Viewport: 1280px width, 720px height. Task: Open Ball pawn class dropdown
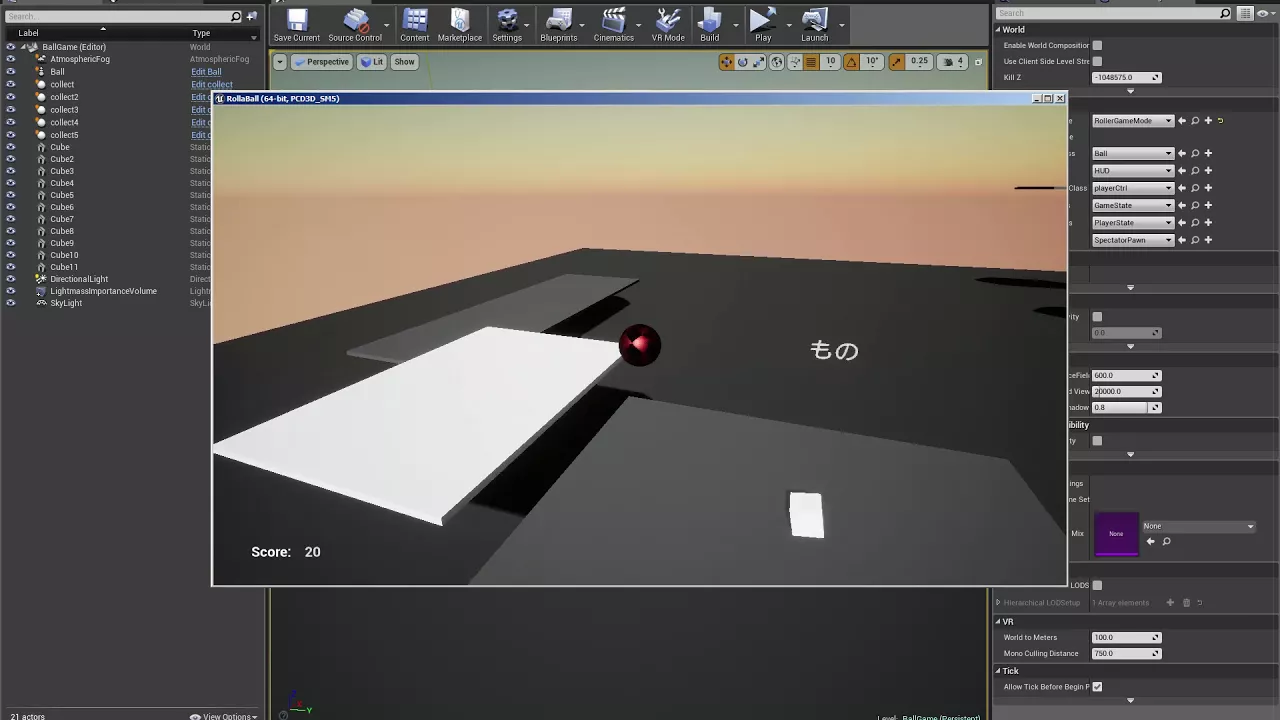[x=1133, y=154]
